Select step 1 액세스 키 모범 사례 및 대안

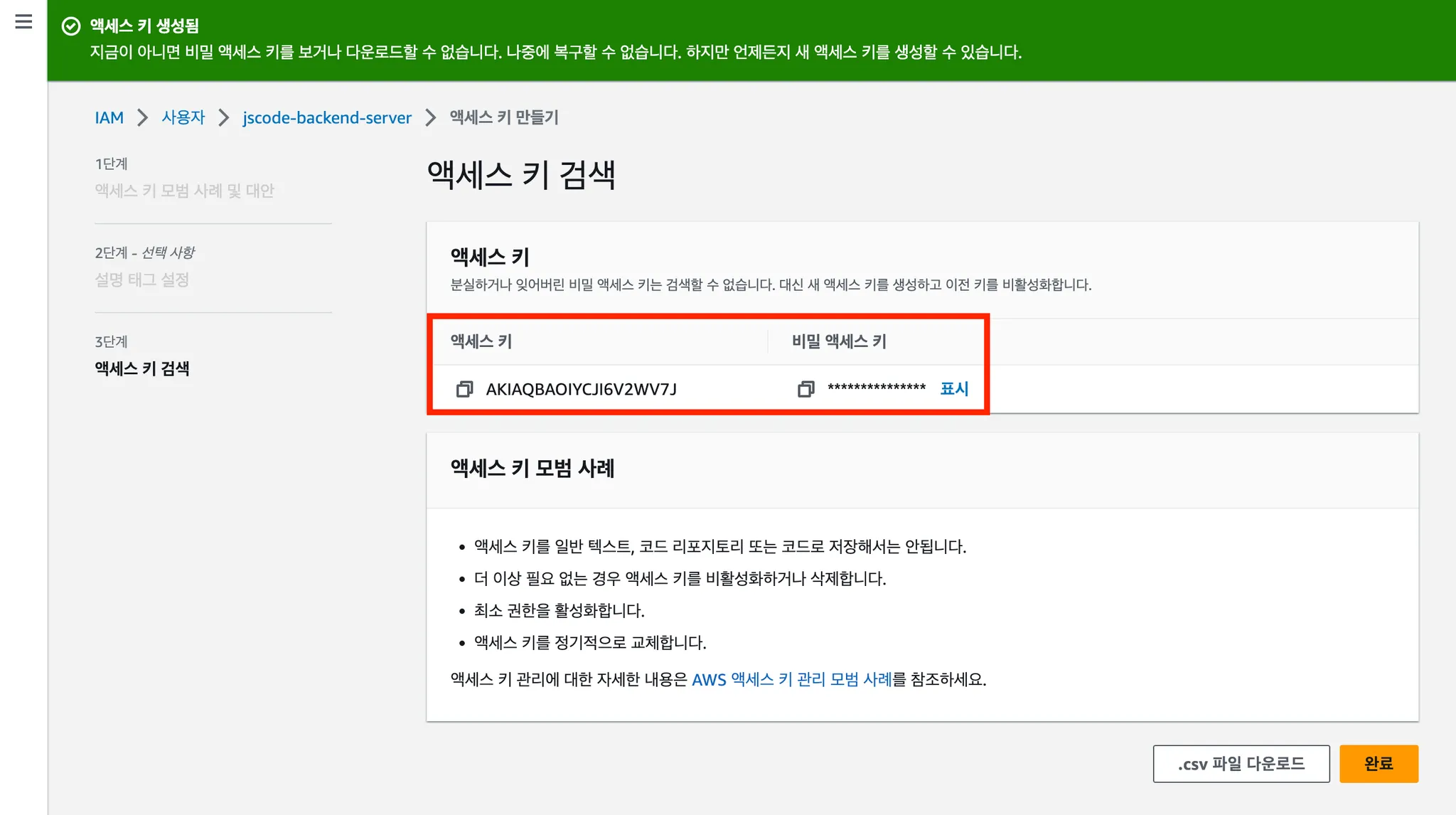point(184,191)
